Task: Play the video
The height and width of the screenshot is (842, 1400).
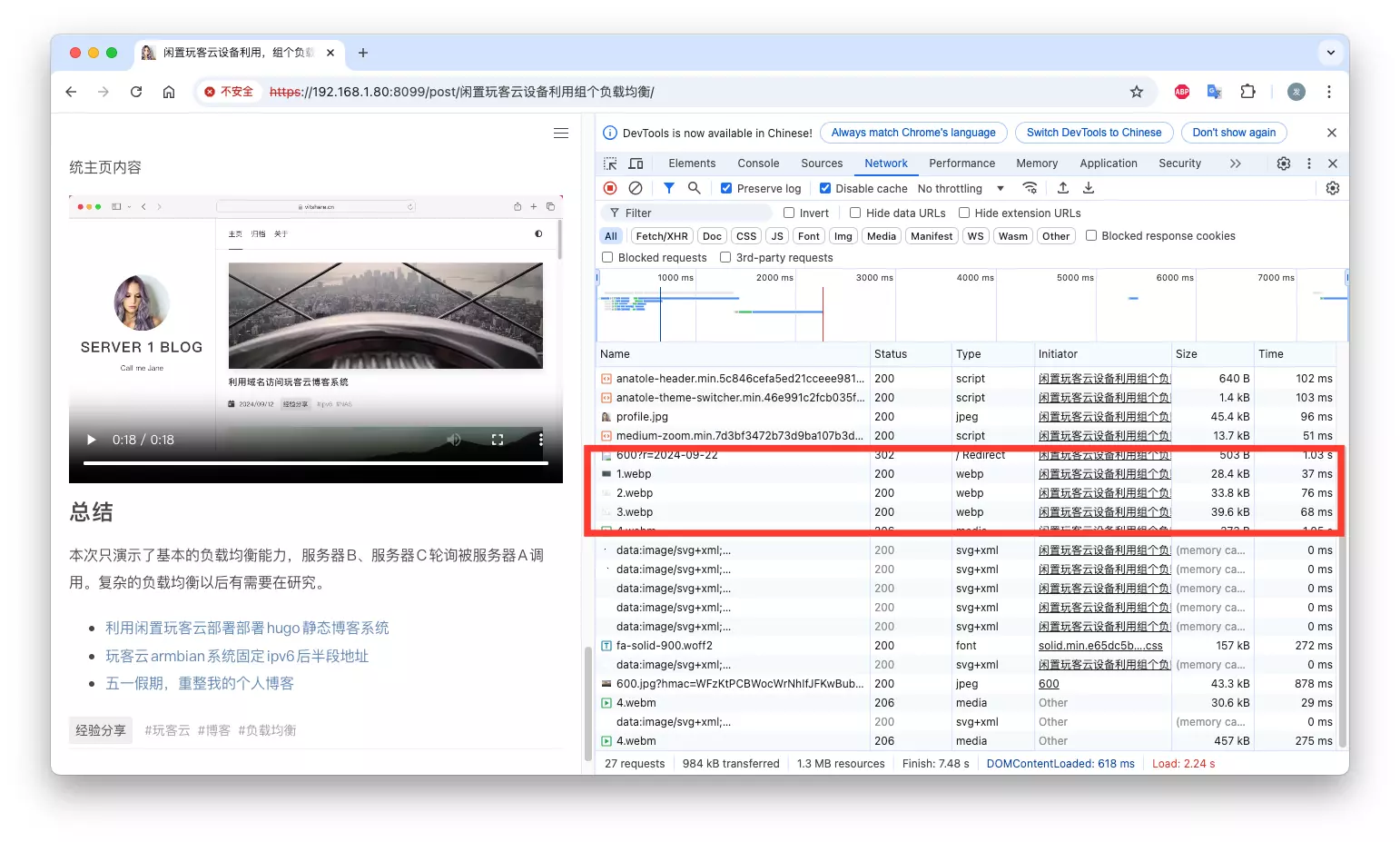Action: point(91,440)
